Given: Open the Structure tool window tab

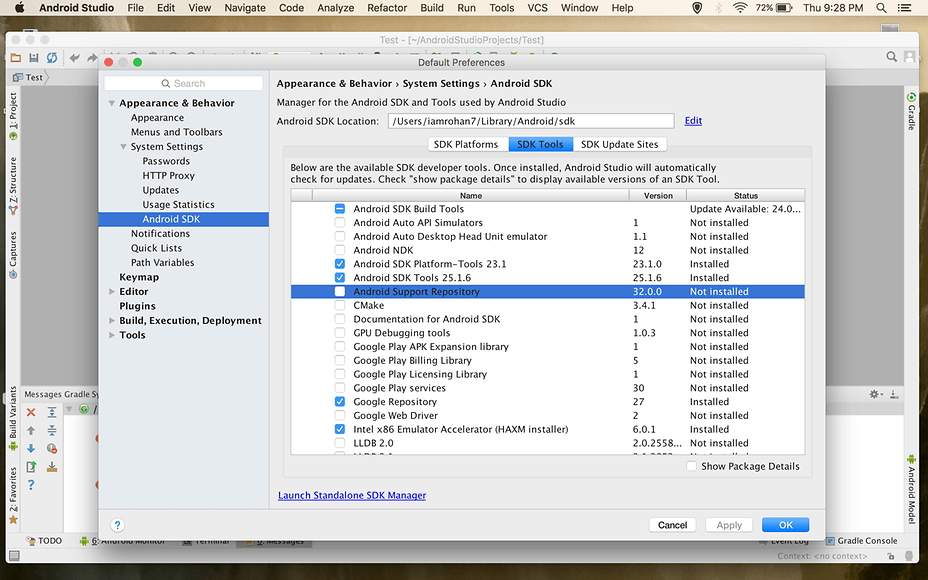Looking at the screenshot, I should tap(13, 186).
